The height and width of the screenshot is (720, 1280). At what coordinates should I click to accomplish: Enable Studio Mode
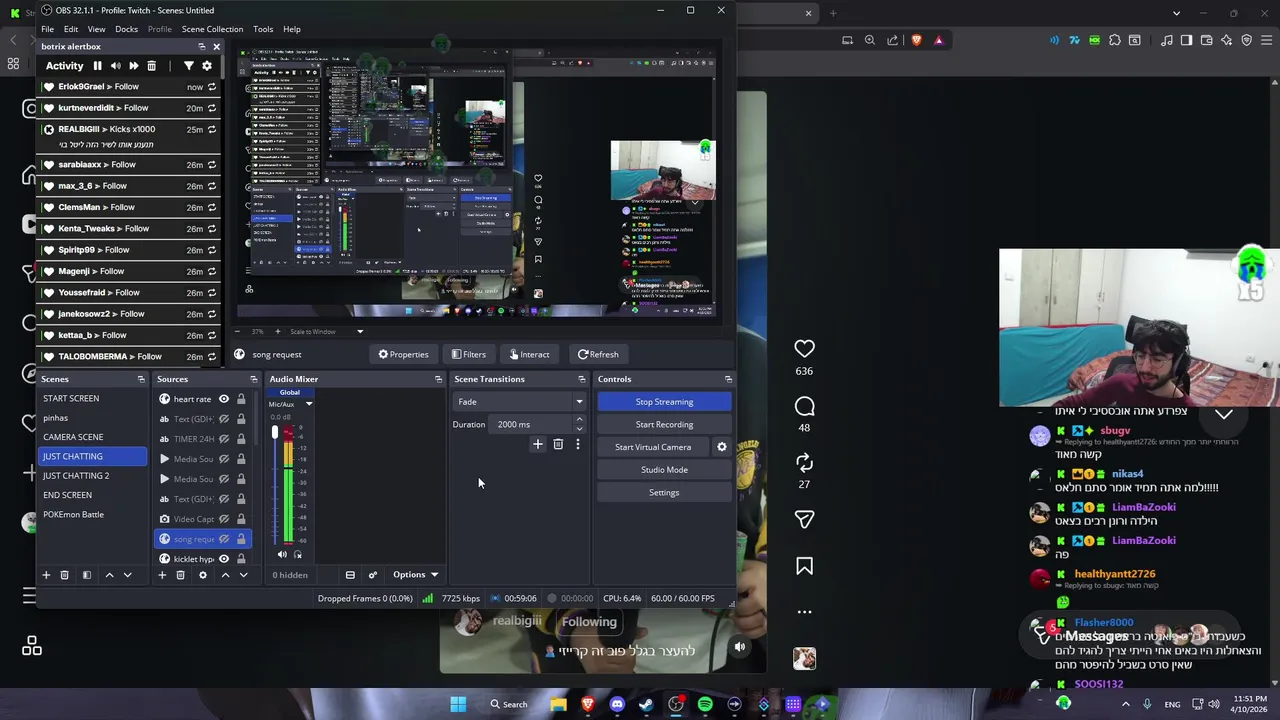point(664,470)
